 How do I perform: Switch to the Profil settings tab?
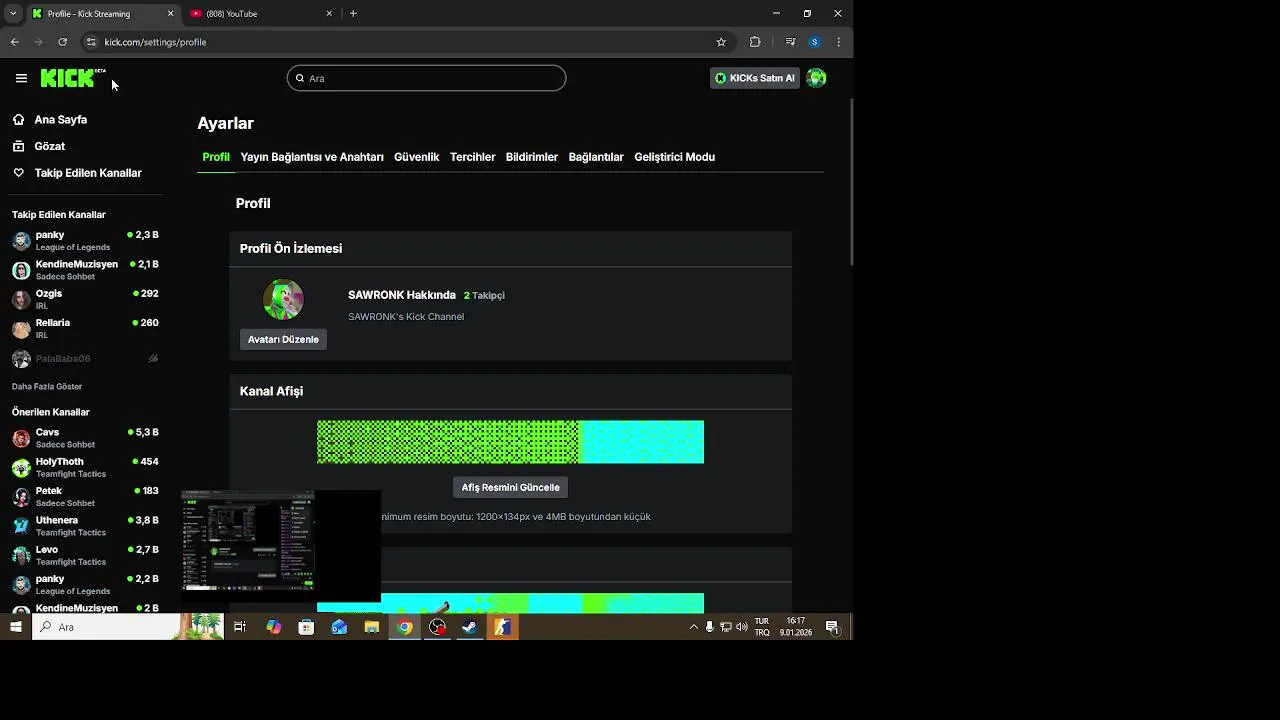(216, 157)
